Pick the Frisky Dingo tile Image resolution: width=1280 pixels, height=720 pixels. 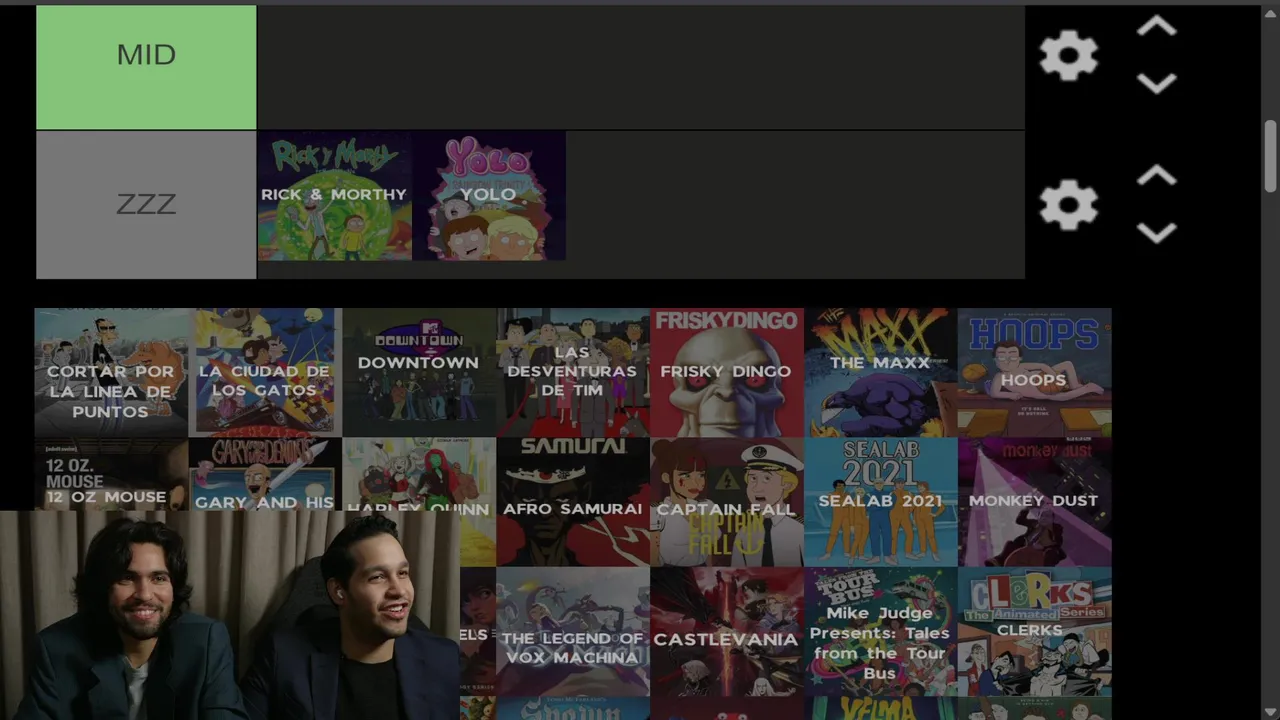727,372
